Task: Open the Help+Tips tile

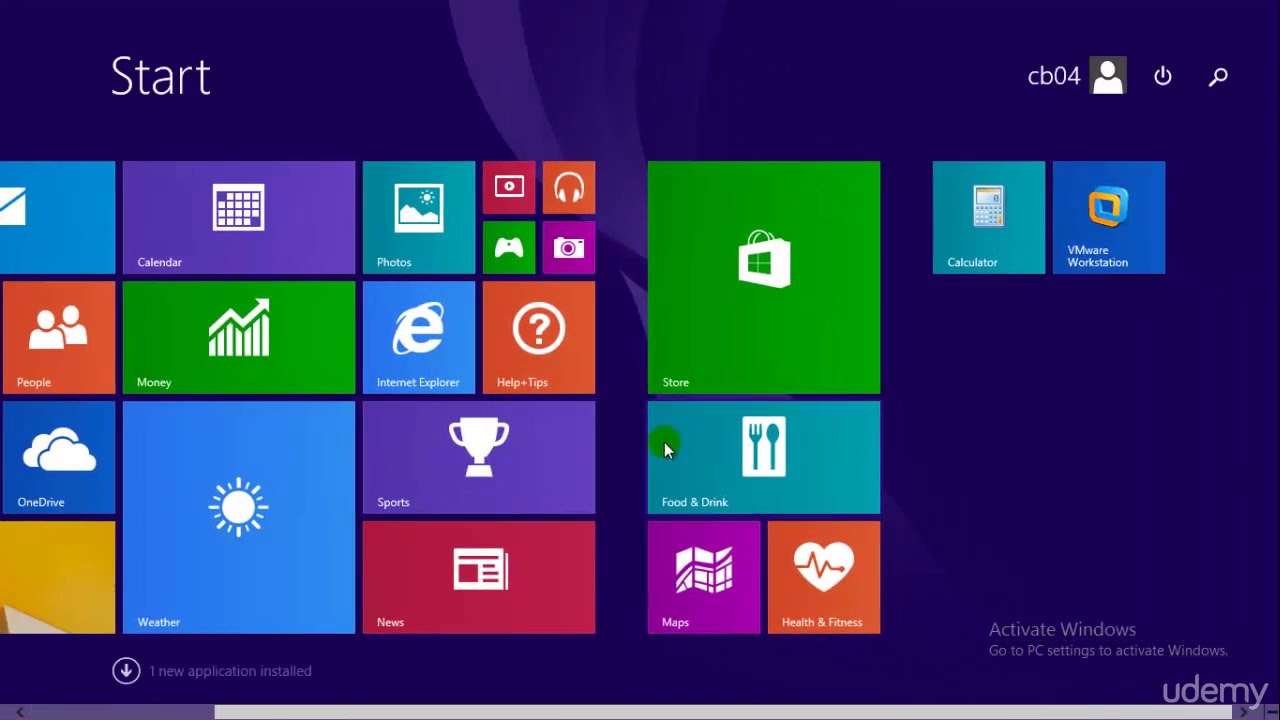Action: click(539, 337)
